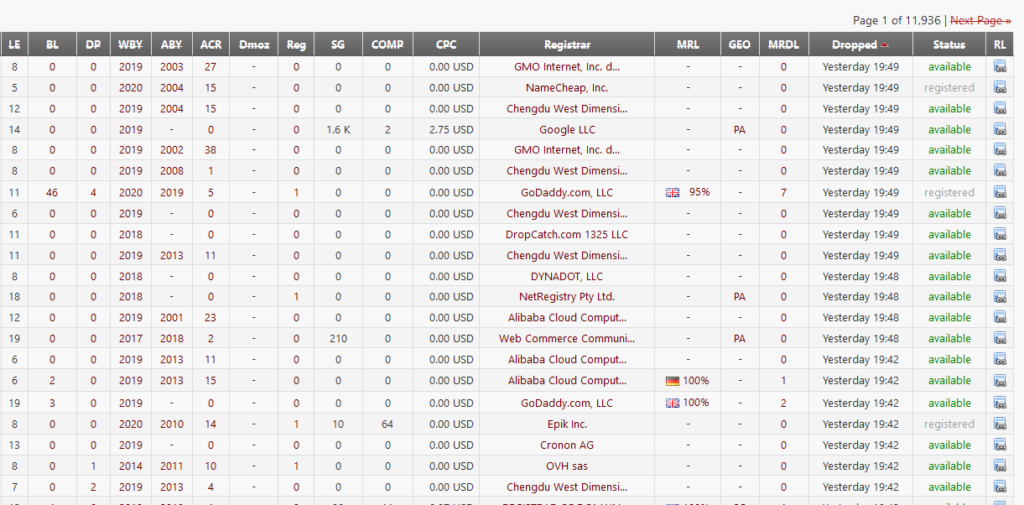The image size is (1024, 505).
Task: Open the RL icon in the Epik Inc. row
Action: pos(1000,424)
